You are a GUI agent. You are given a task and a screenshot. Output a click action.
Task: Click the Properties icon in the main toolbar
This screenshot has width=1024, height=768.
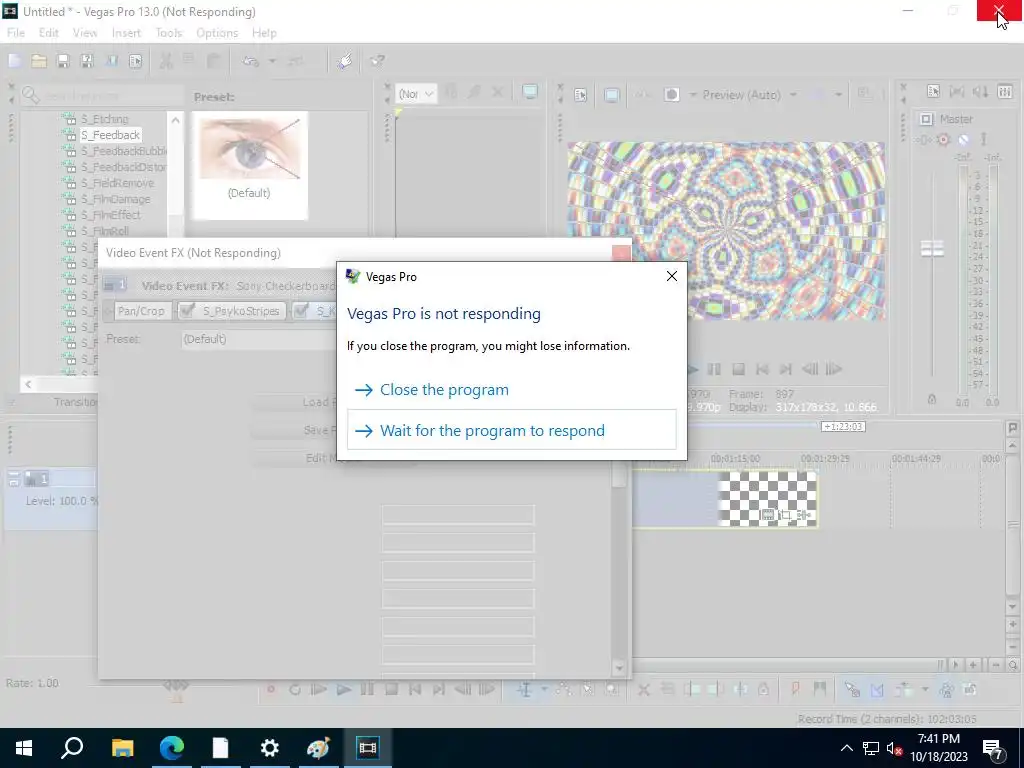135,61
